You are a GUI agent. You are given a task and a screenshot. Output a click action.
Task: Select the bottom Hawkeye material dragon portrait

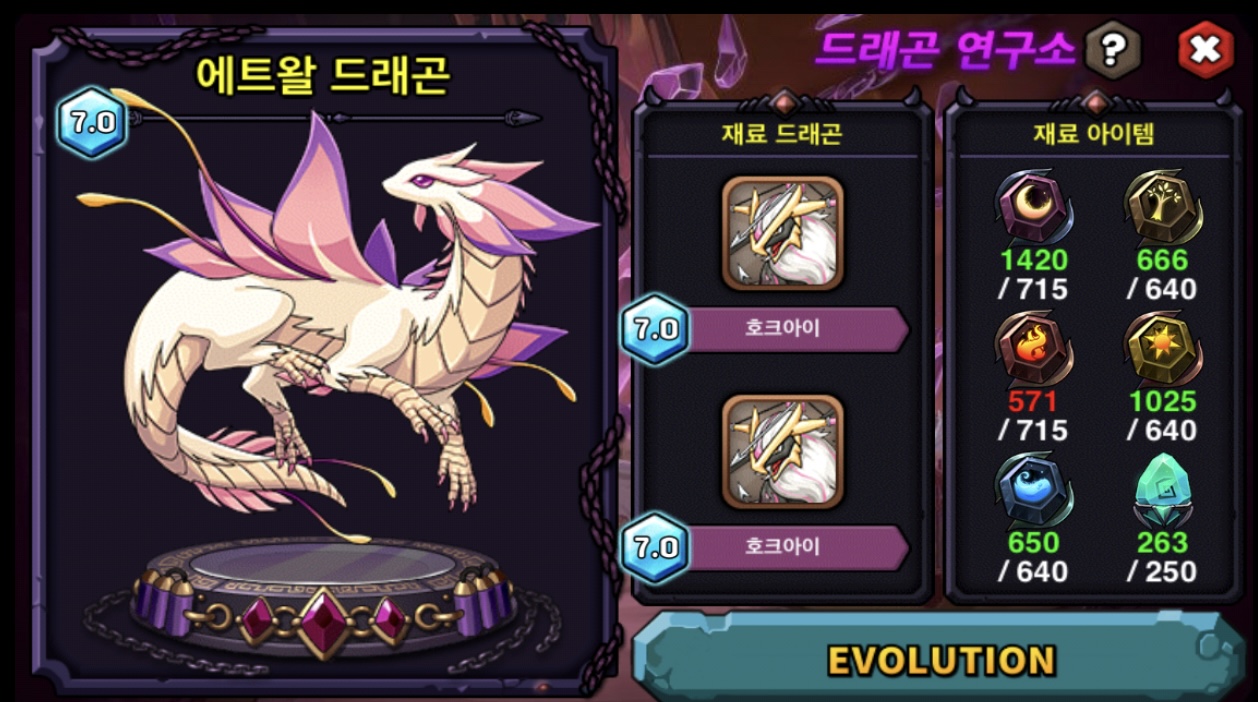(x=783, y=452)
